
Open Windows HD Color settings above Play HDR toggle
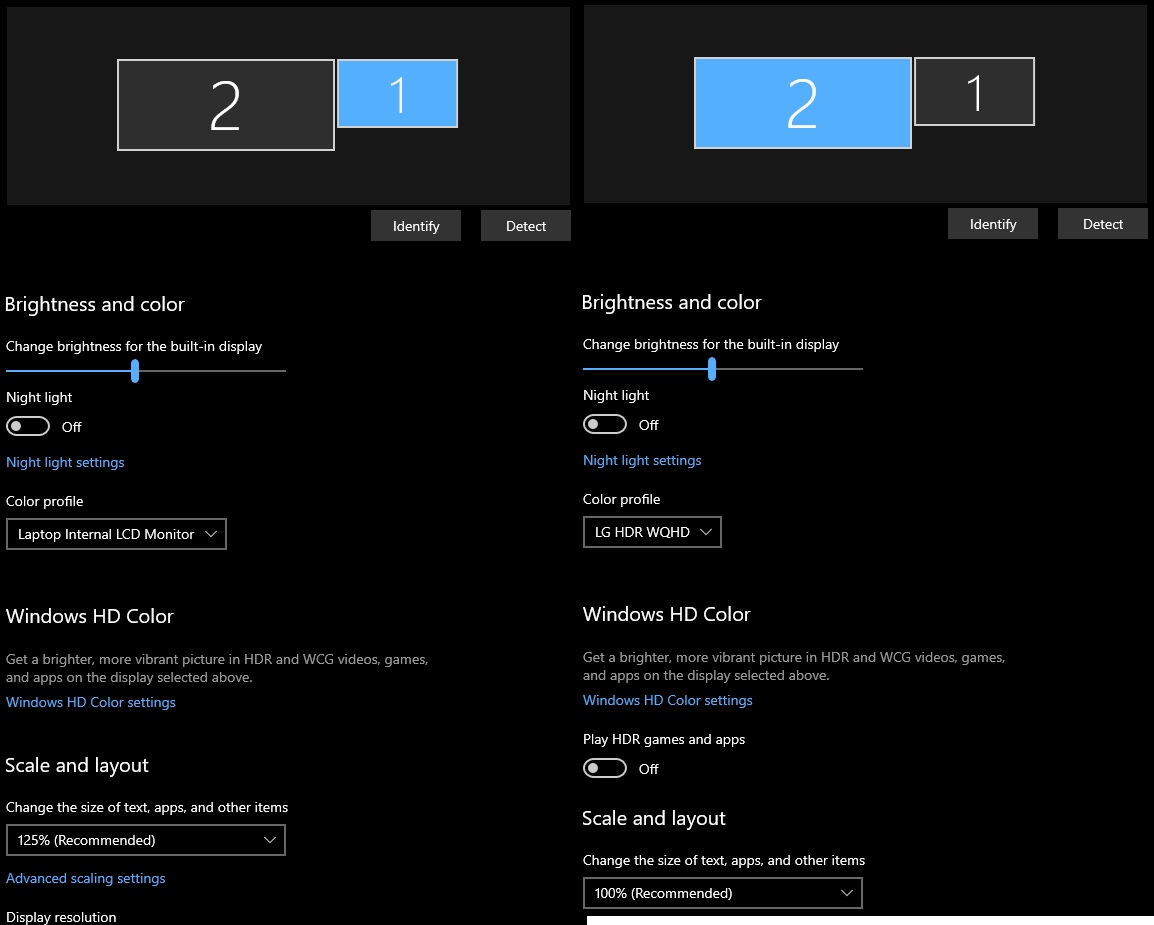coord(668,700)
